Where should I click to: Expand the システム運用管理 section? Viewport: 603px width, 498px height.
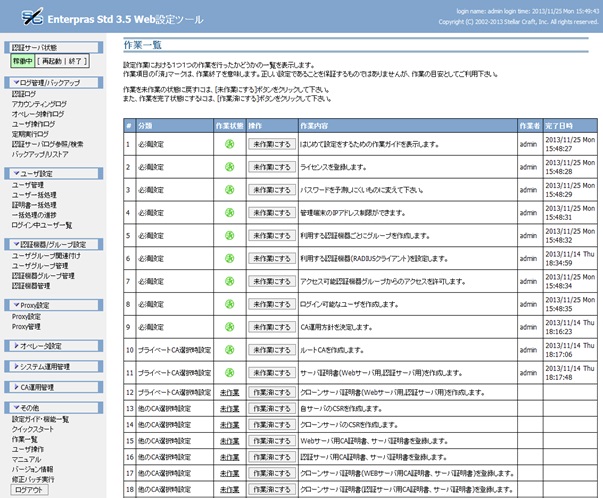[53, 366]
